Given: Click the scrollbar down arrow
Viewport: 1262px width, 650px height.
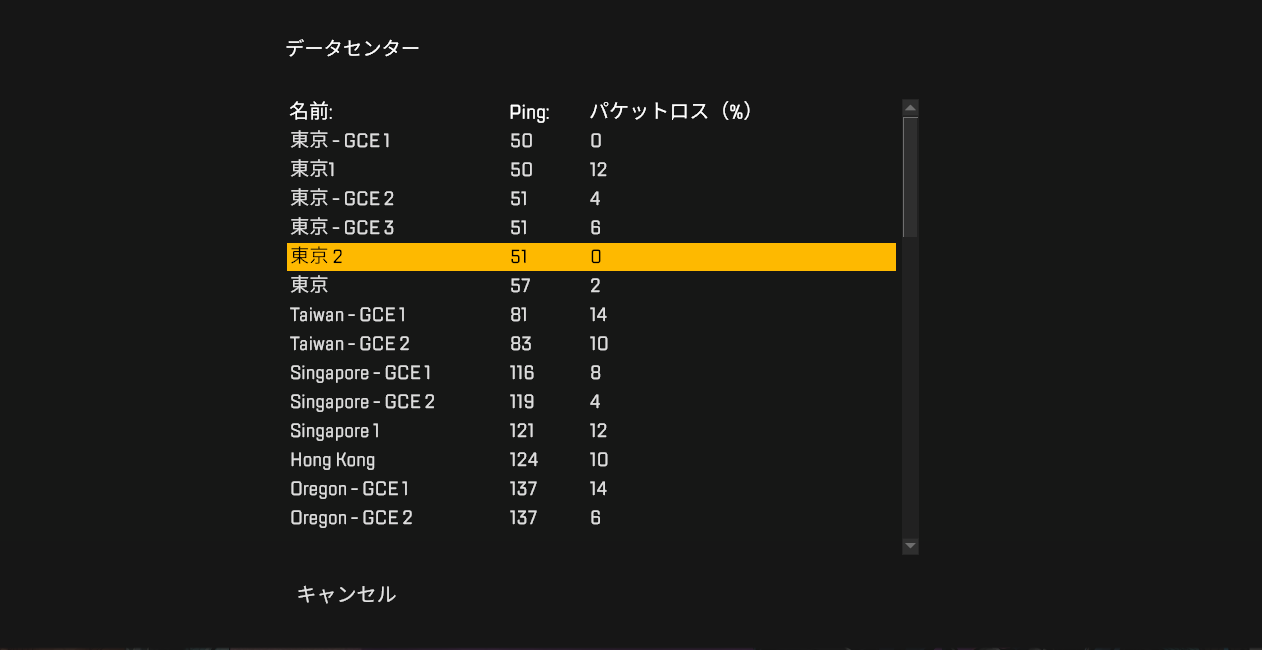Looking at the screenshot, I should click(909, 544).
